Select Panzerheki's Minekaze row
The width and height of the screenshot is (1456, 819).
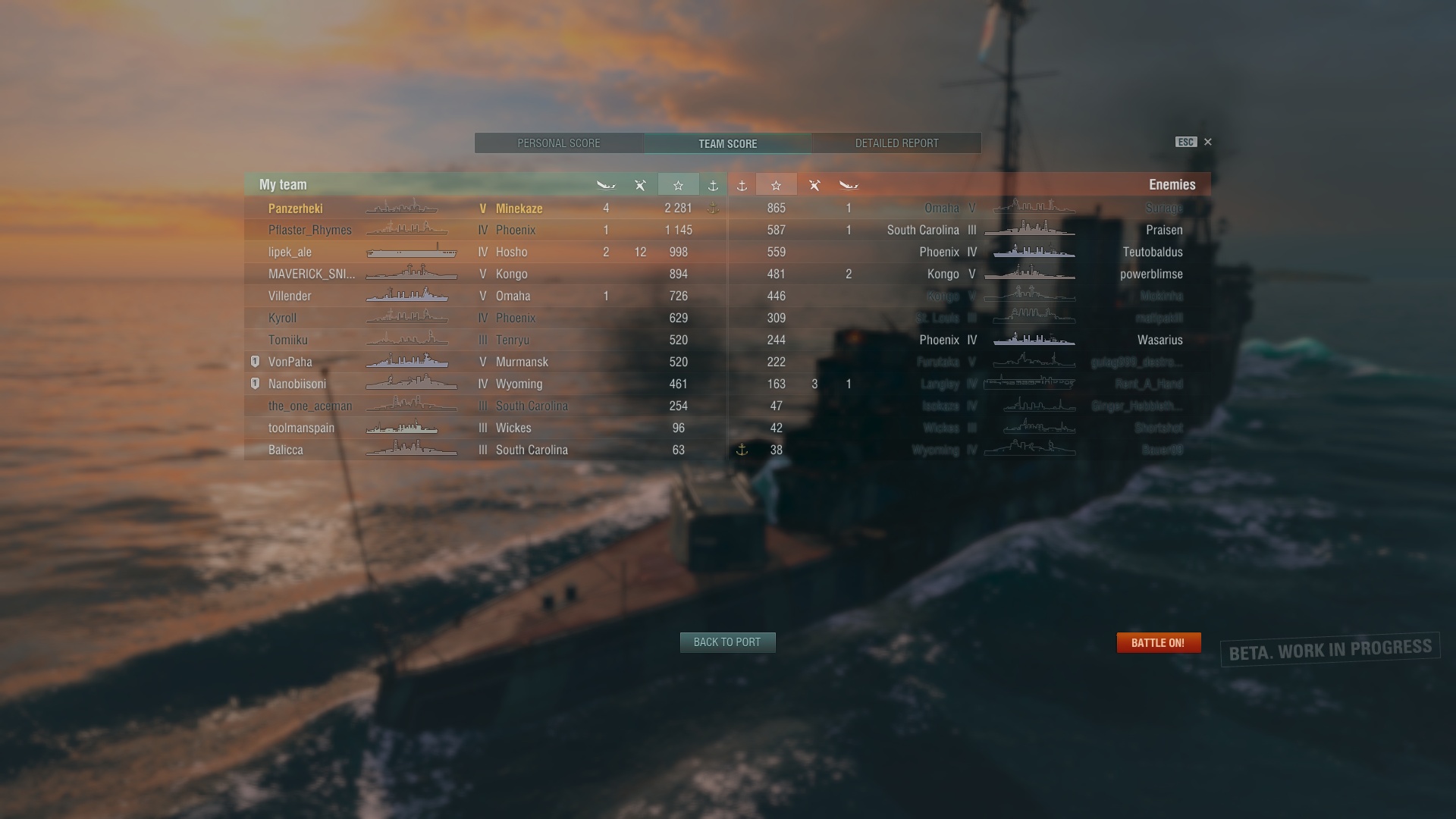(485, 208)
